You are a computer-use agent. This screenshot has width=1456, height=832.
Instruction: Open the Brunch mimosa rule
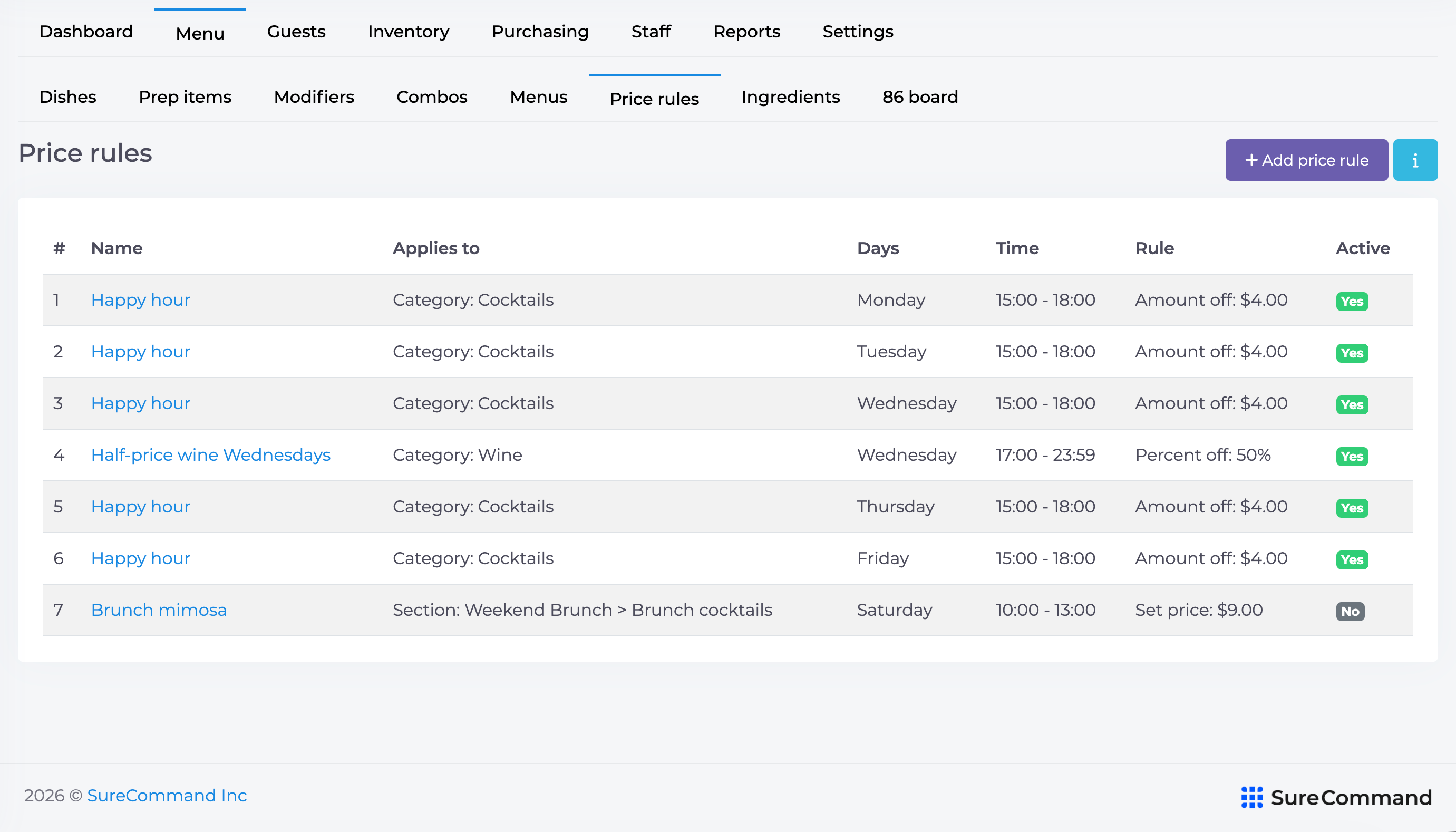coord(159,610)
